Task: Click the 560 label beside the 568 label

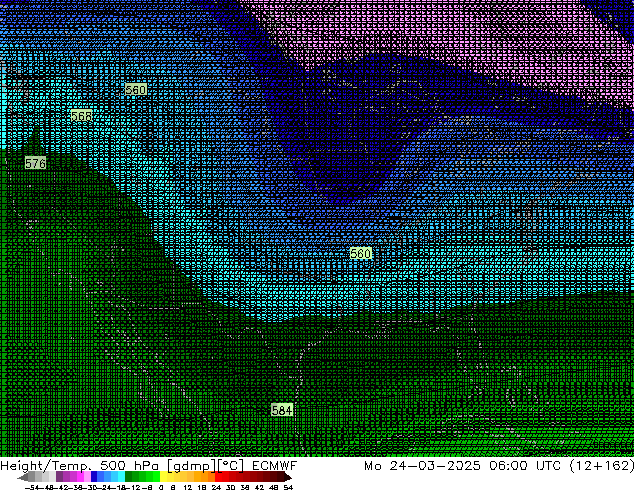Action: 135,90
